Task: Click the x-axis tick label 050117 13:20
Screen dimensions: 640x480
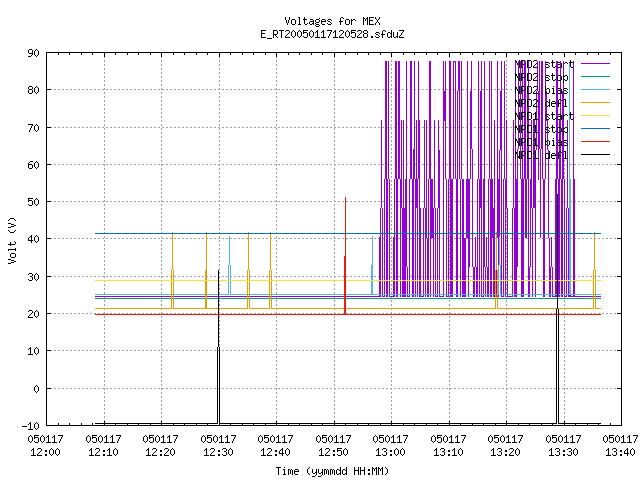Action: click(x=506, y=445)
